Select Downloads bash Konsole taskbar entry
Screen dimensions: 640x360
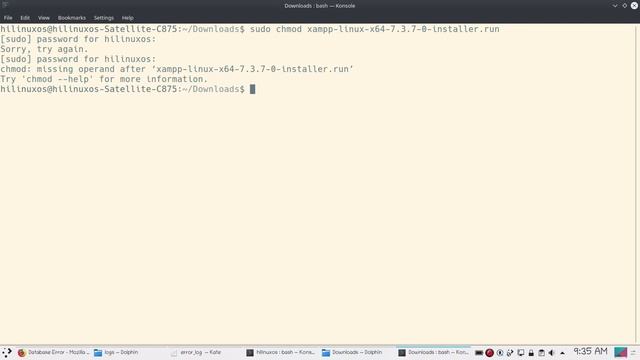click(x=433, y=353)
